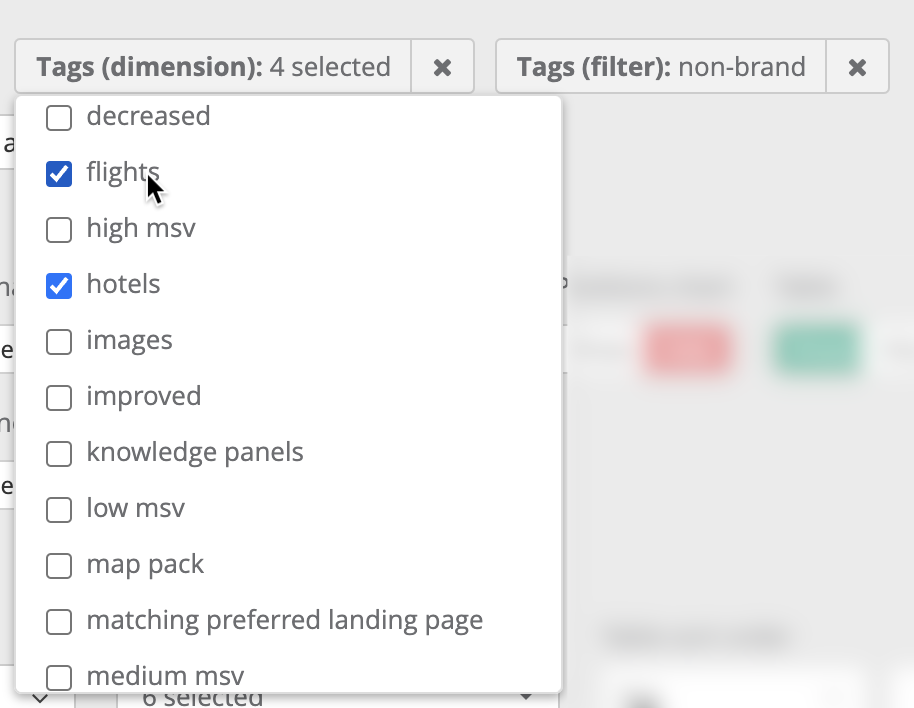This screenshot has height=708, width=914.
Task: Tick the 'high msv' checkbox
Action: (x=59, y=230)
